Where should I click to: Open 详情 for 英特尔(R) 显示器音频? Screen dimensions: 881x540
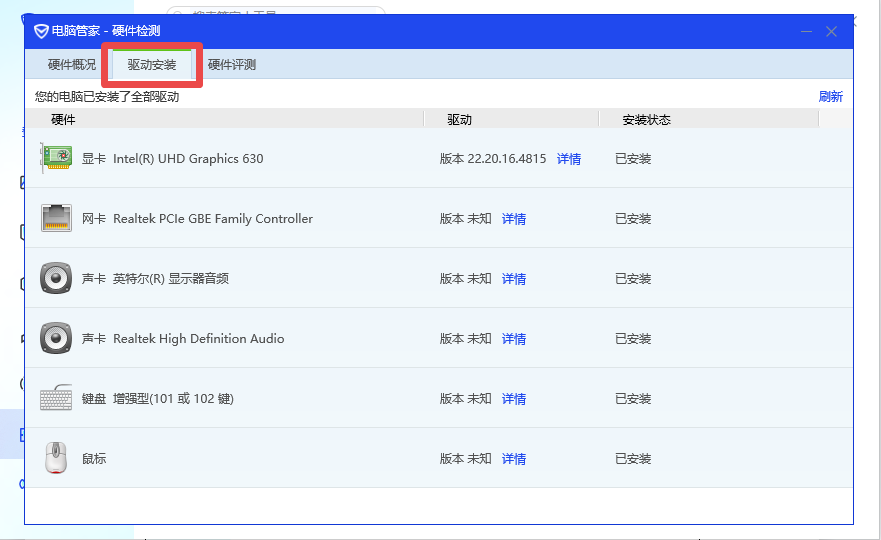click(514, 279)
